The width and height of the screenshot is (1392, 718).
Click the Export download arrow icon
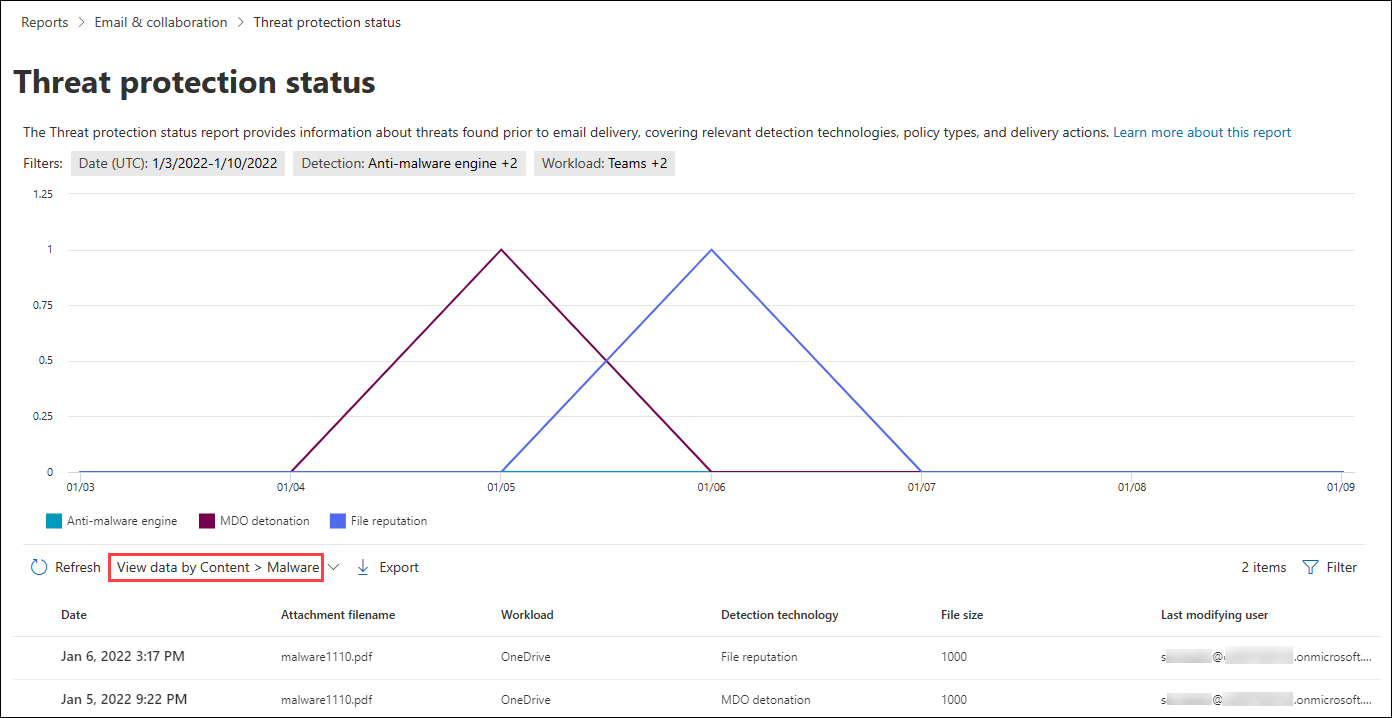click(x=363, y=567)
